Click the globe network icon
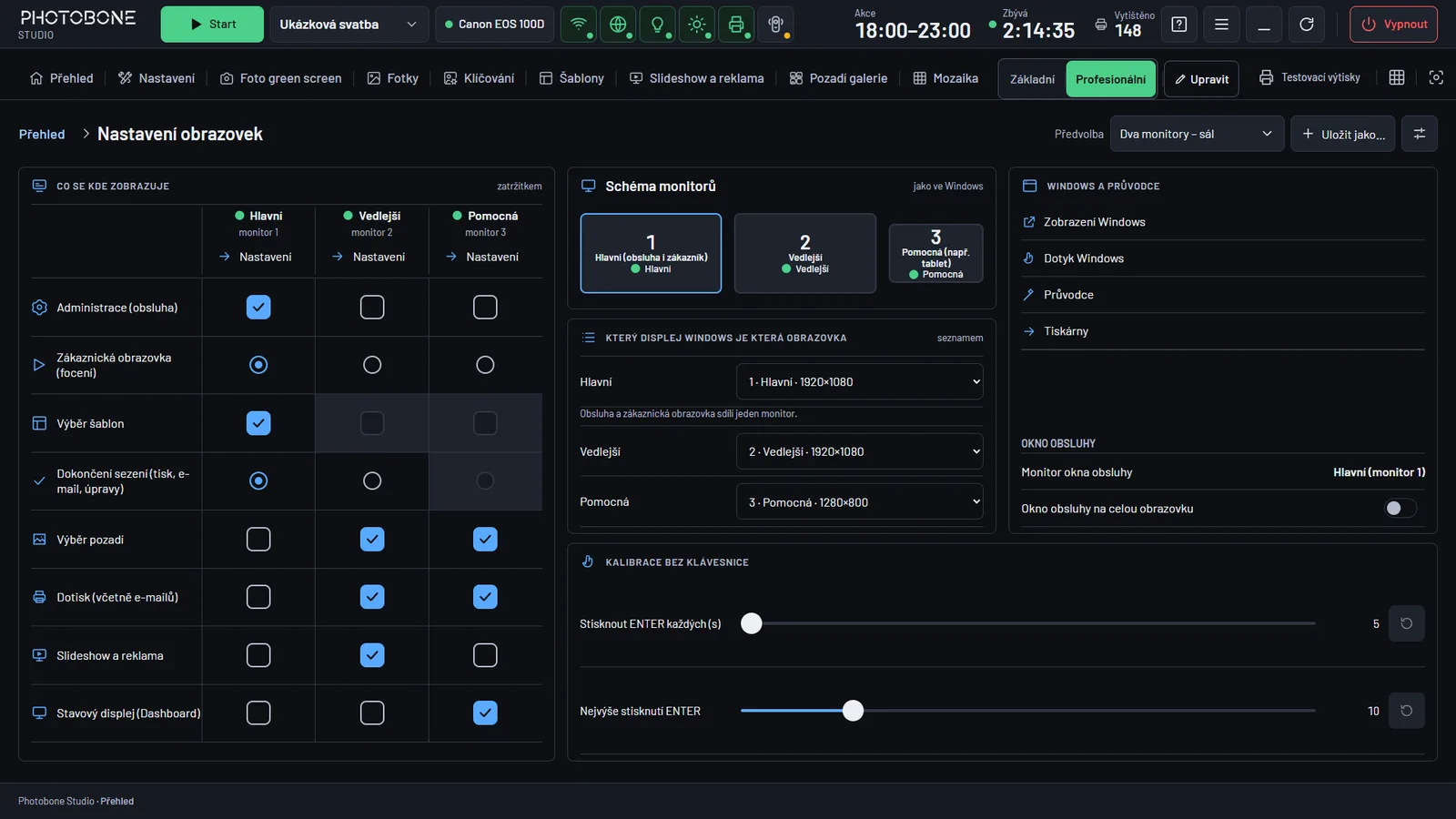The width and height of the screenshot is (1456, 819). 618,25
